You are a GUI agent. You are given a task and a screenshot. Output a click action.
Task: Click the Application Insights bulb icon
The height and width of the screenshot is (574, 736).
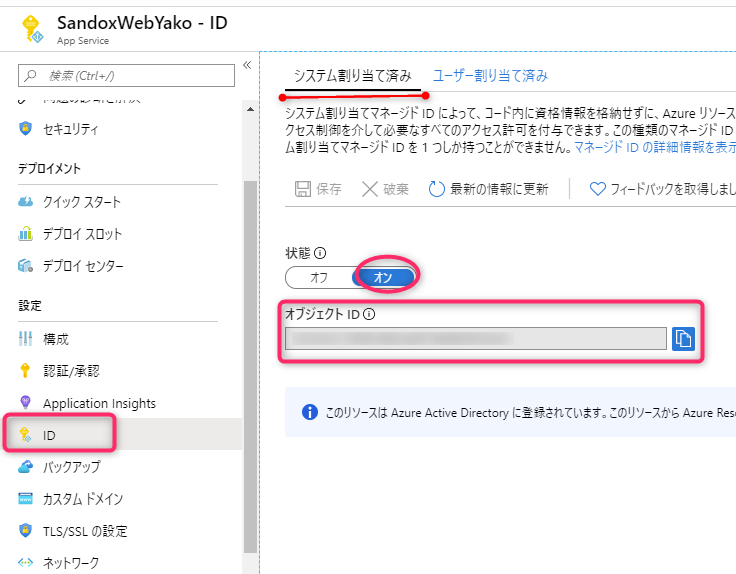tap(25, 402)
